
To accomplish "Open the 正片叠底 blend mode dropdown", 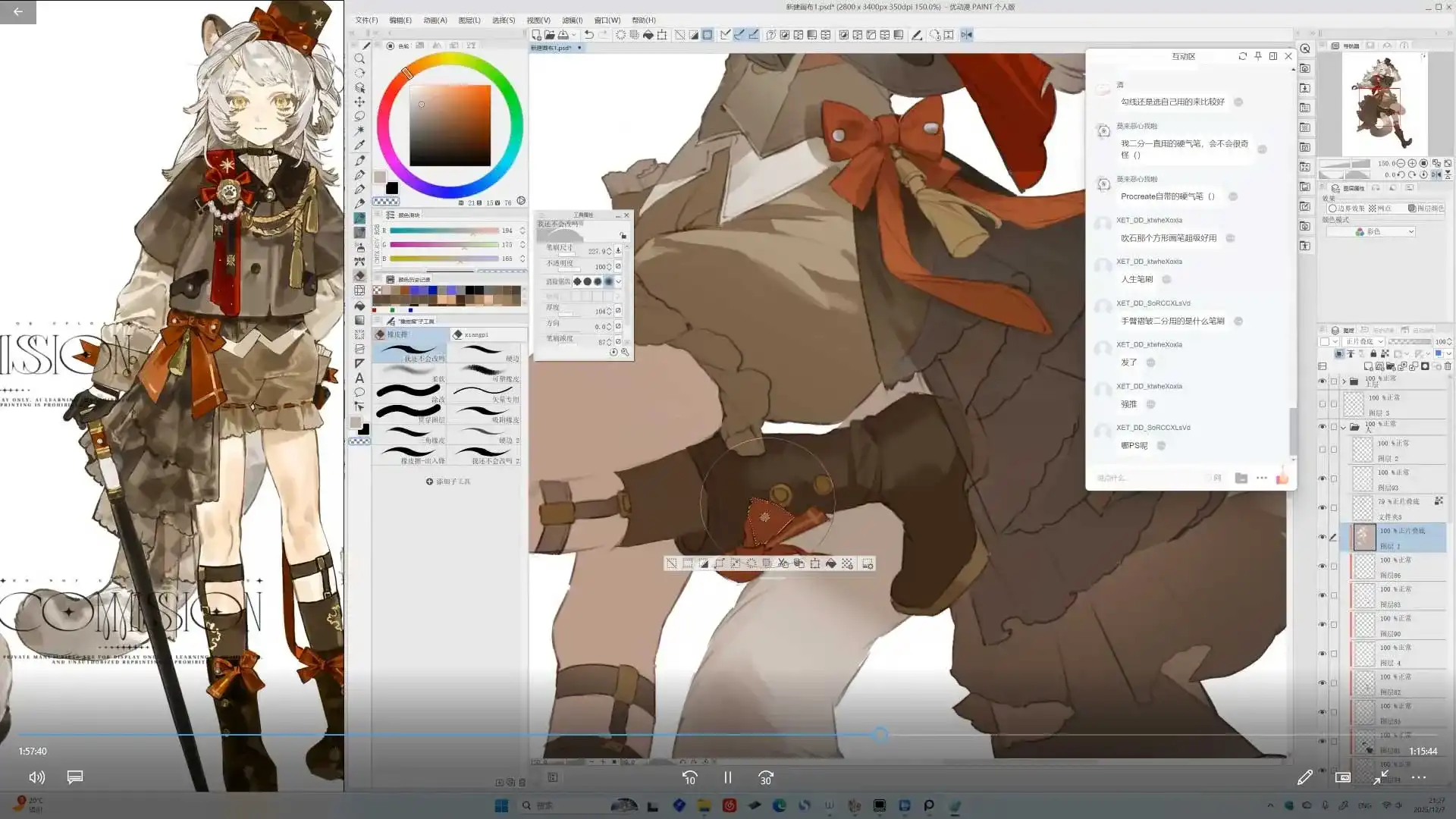I will coord(1365,342).
